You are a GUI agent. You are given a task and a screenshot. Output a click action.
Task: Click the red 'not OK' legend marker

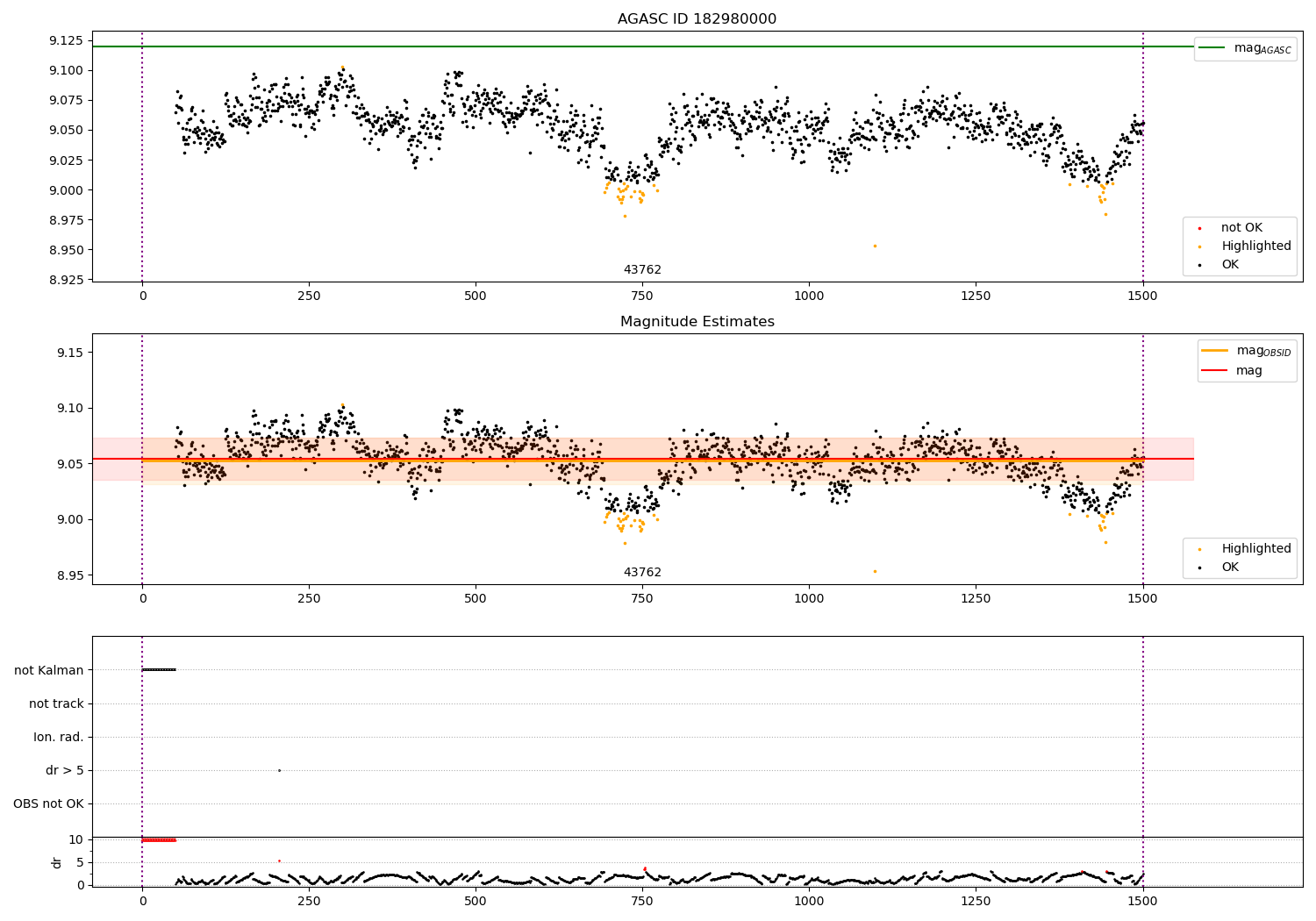(1199, 228)
